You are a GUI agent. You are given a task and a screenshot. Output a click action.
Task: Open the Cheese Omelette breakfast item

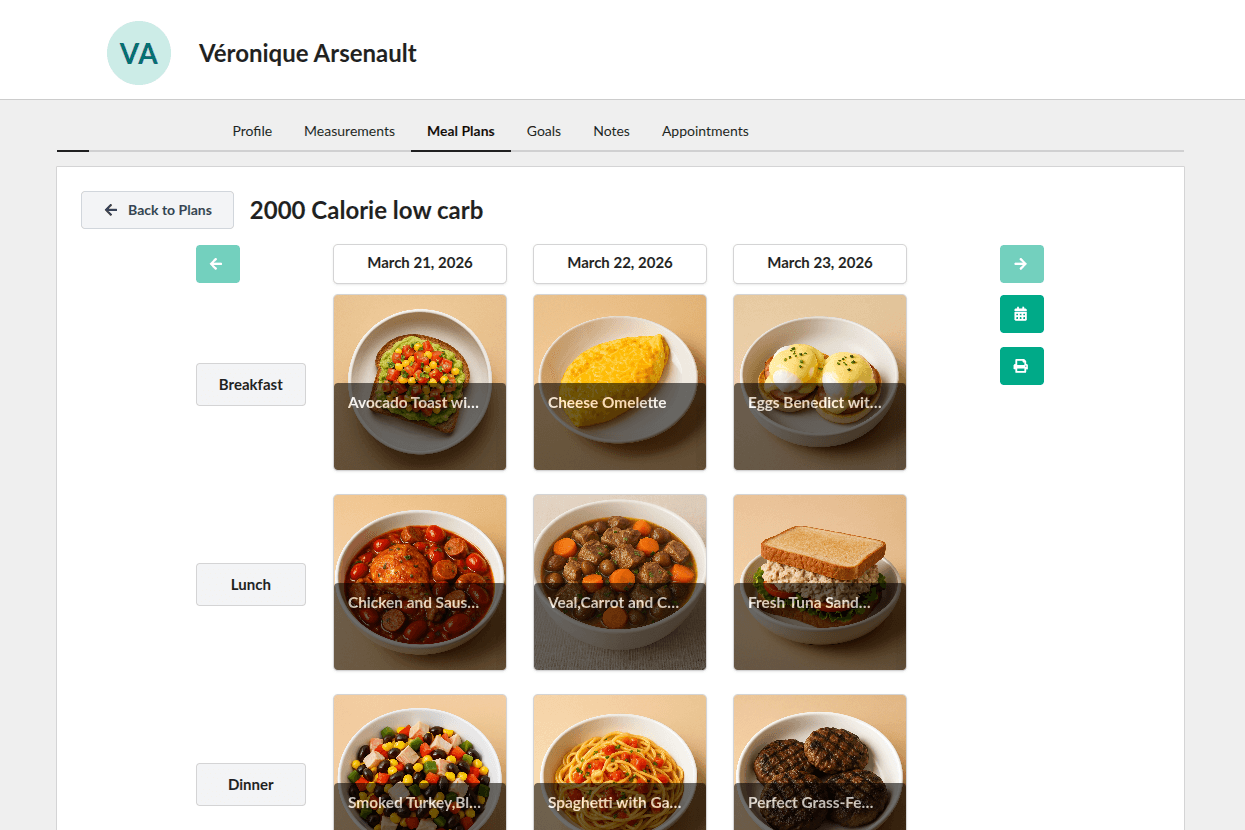(619, 382)
